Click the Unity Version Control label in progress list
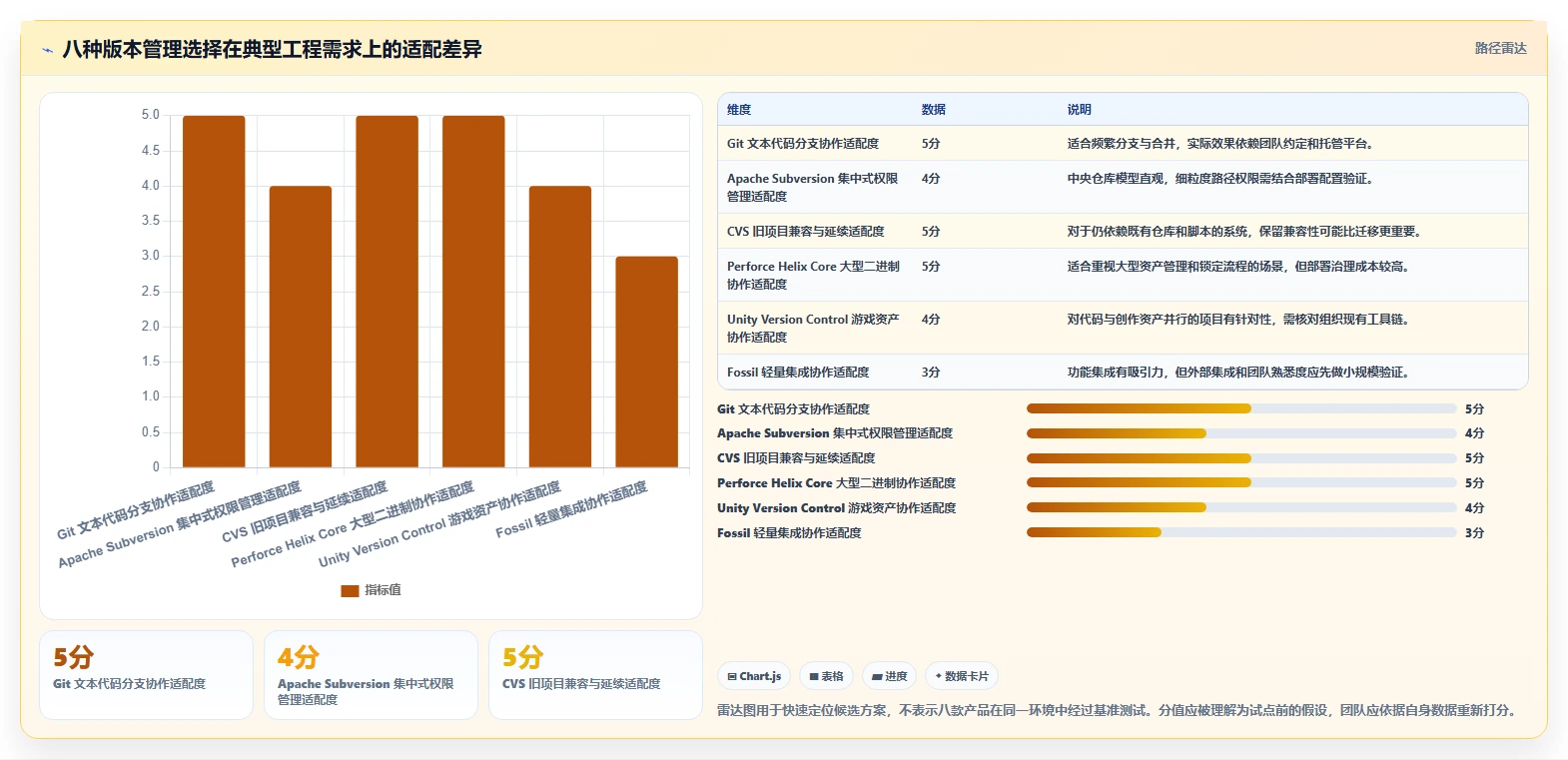This screenshot has height=760, width=1568. pos(836,507)
